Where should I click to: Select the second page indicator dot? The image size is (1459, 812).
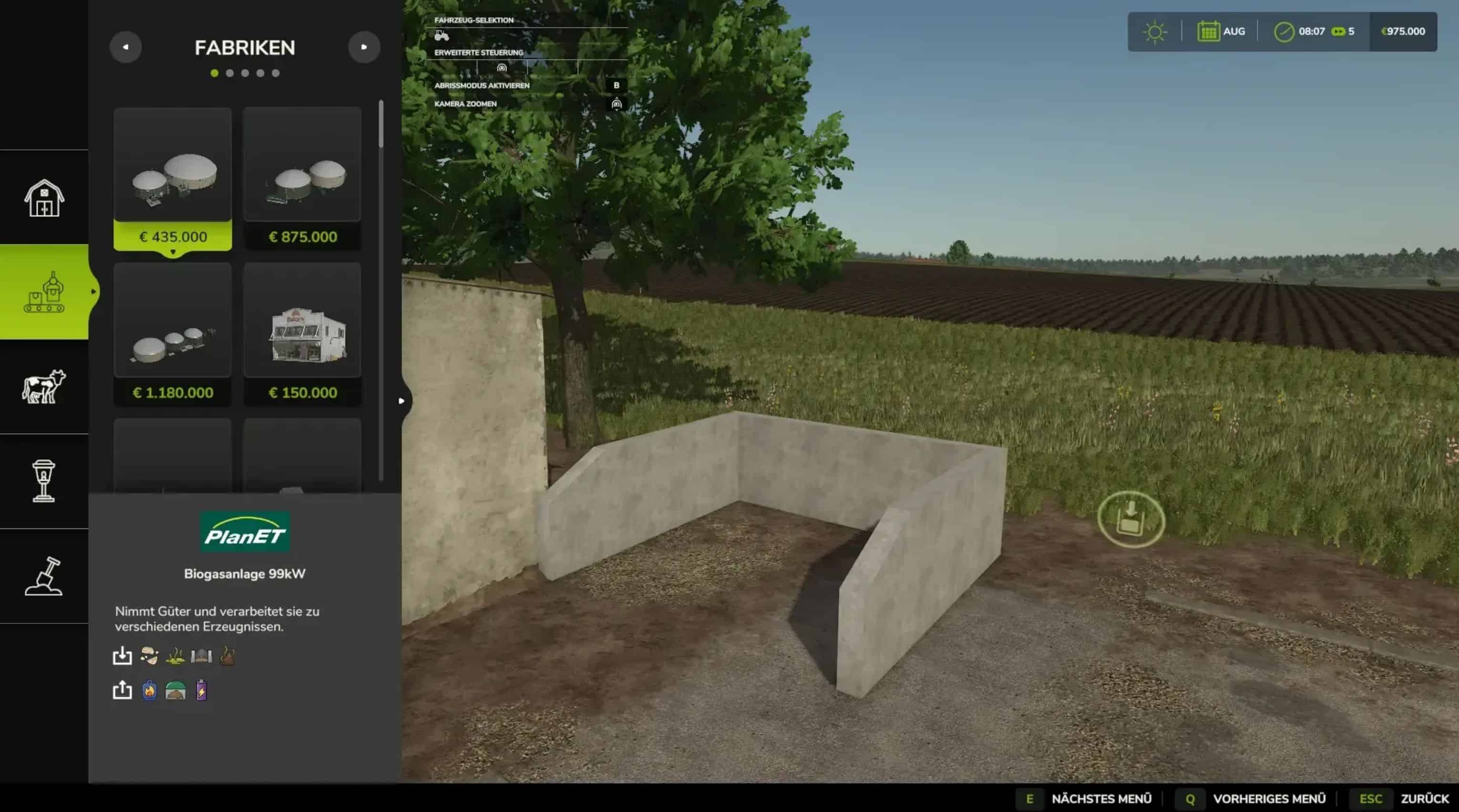(229, 73)
